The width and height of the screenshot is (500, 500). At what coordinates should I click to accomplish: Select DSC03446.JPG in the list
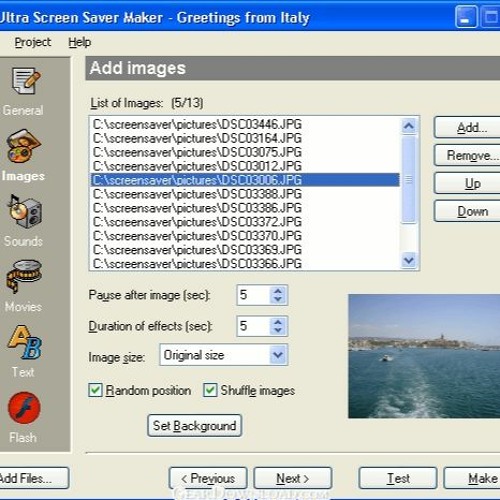245,124
